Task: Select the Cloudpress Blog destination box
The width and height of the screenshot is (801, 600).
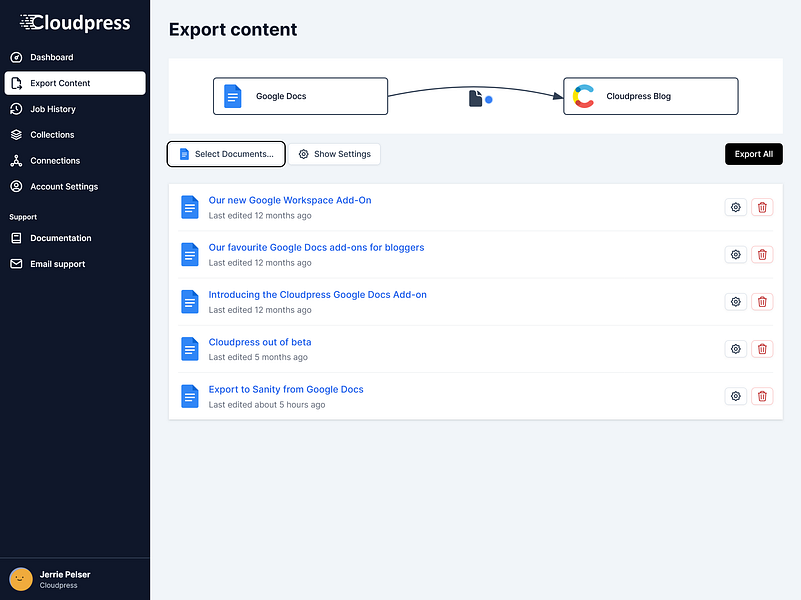Action: tap(651, 96)
